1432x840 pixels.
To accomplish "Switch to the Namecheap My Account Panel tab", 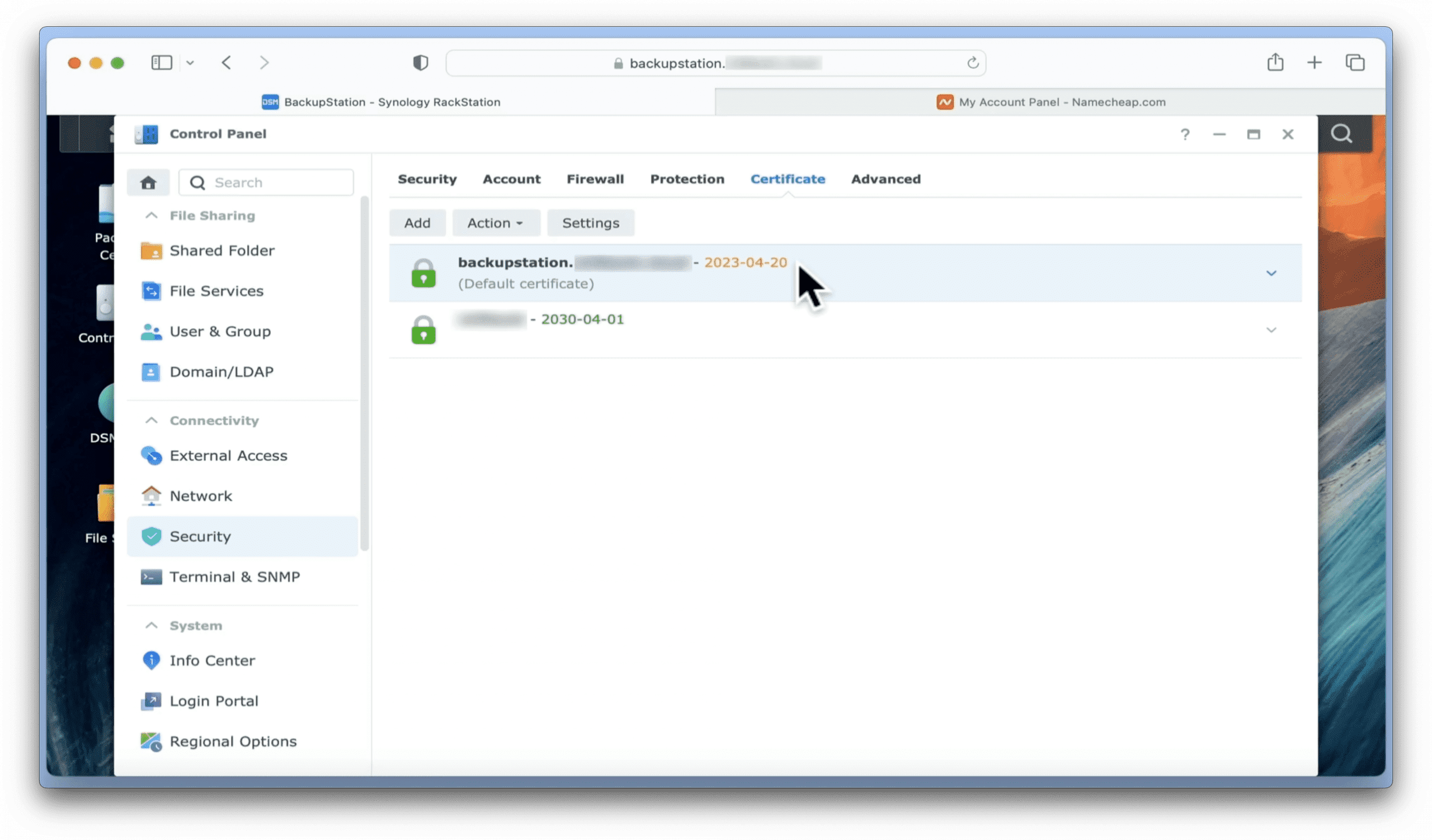I will tap(1050, 102).
